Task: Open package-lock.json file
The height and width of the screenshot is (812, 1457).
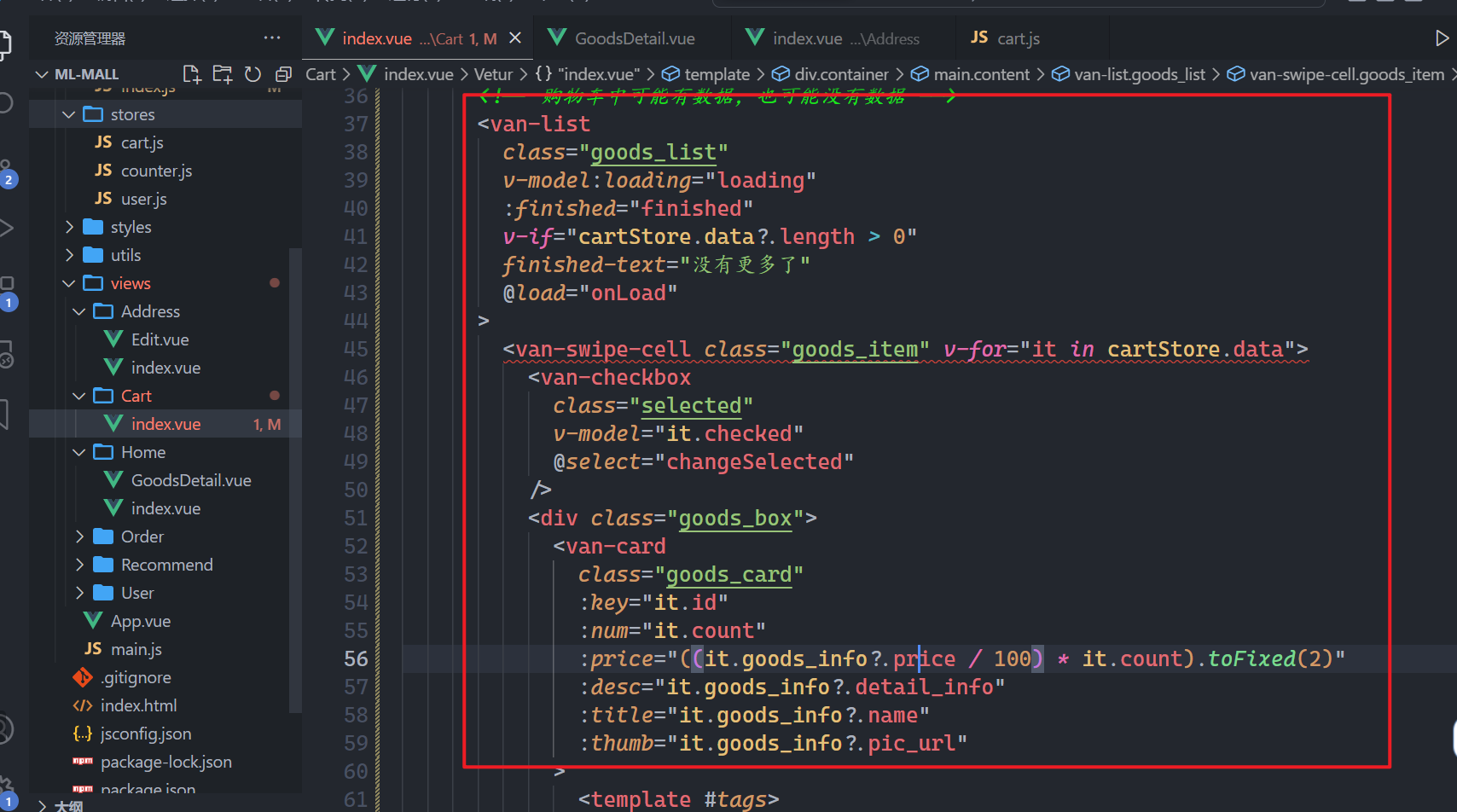Action: click(165, 762)
